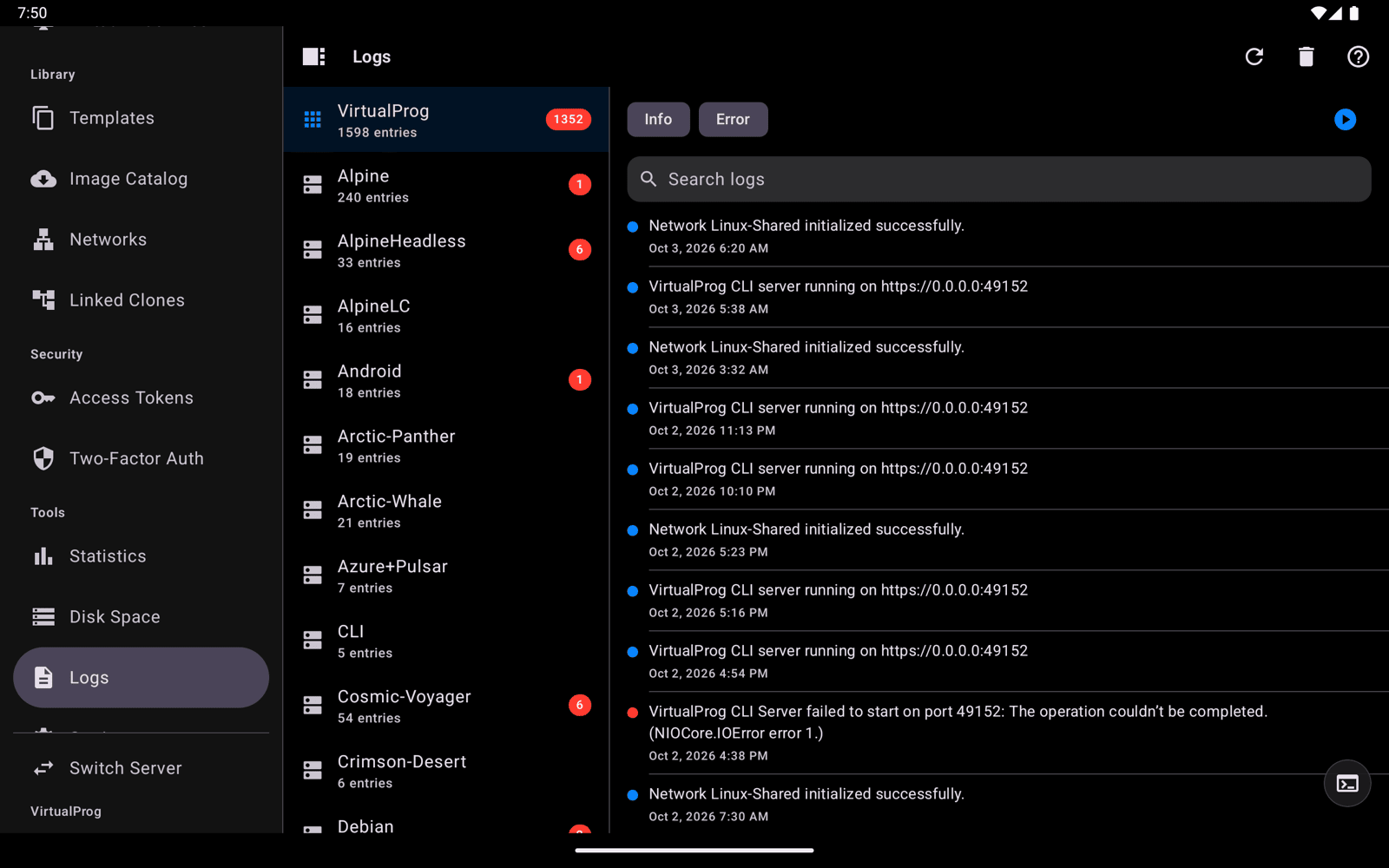The width and height of the screenshot is (1389, 868).
Task: Open the Android log source
Action: (x=446, y=380)
